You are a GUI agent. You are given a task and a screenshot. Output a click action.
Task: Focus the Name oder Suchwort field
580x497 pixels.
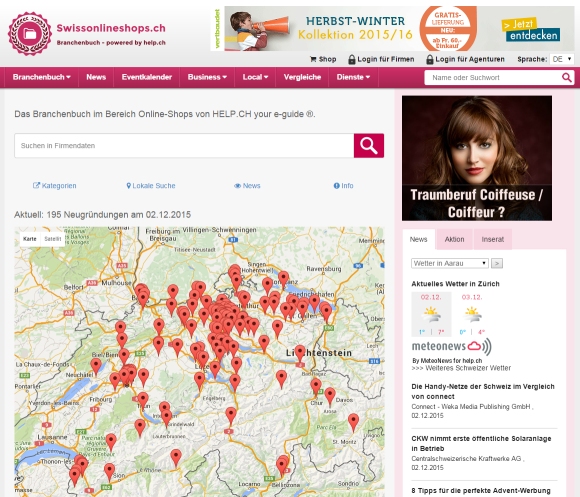click(x=493, y=78)
